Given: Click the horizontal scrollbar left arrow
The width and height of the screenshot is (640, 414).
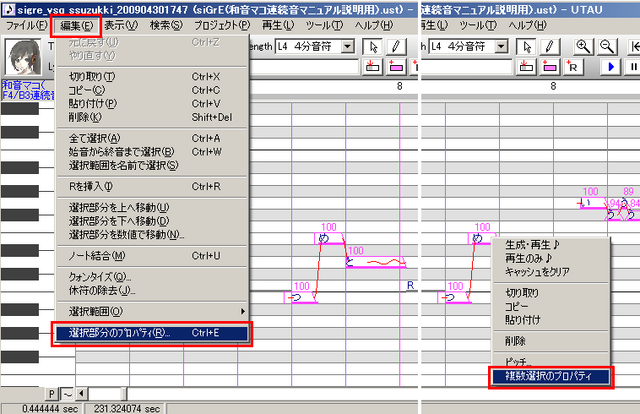Looking at the screenshot, I should tap(82, 394).
